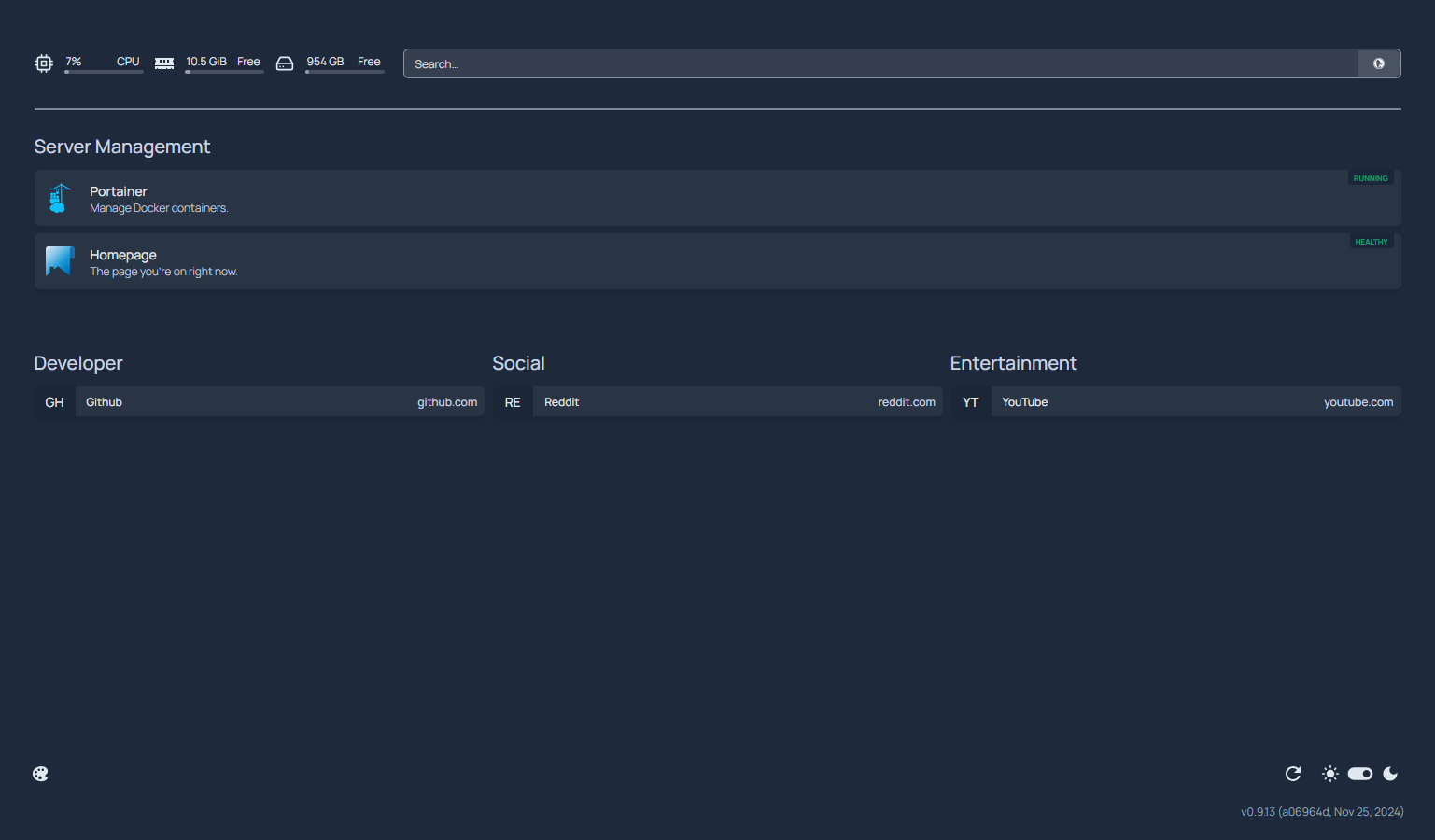This screenshot has width=1435, height=840.
Task: Click inside the Search input field
Action: [x=840, y=63]
